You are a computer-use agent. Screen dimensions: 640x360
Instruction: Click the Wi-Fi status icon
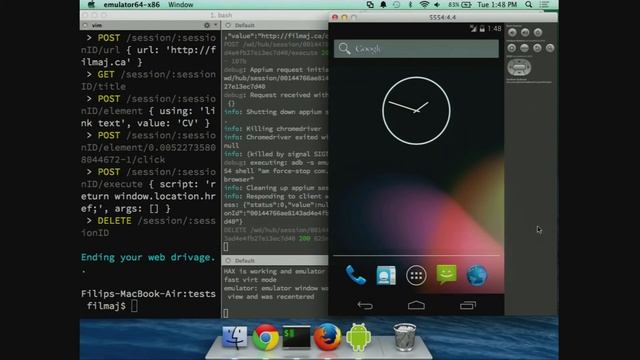(x=424, y=4)
